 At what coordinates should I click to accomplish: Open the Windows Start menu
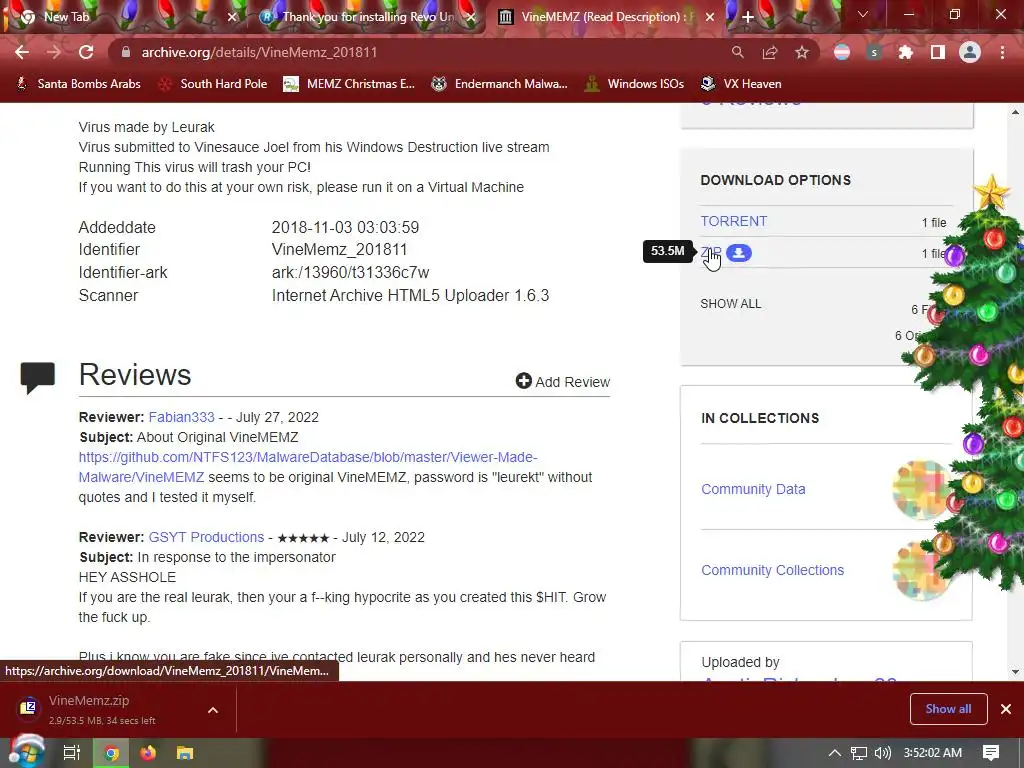(x=26, y=753)
